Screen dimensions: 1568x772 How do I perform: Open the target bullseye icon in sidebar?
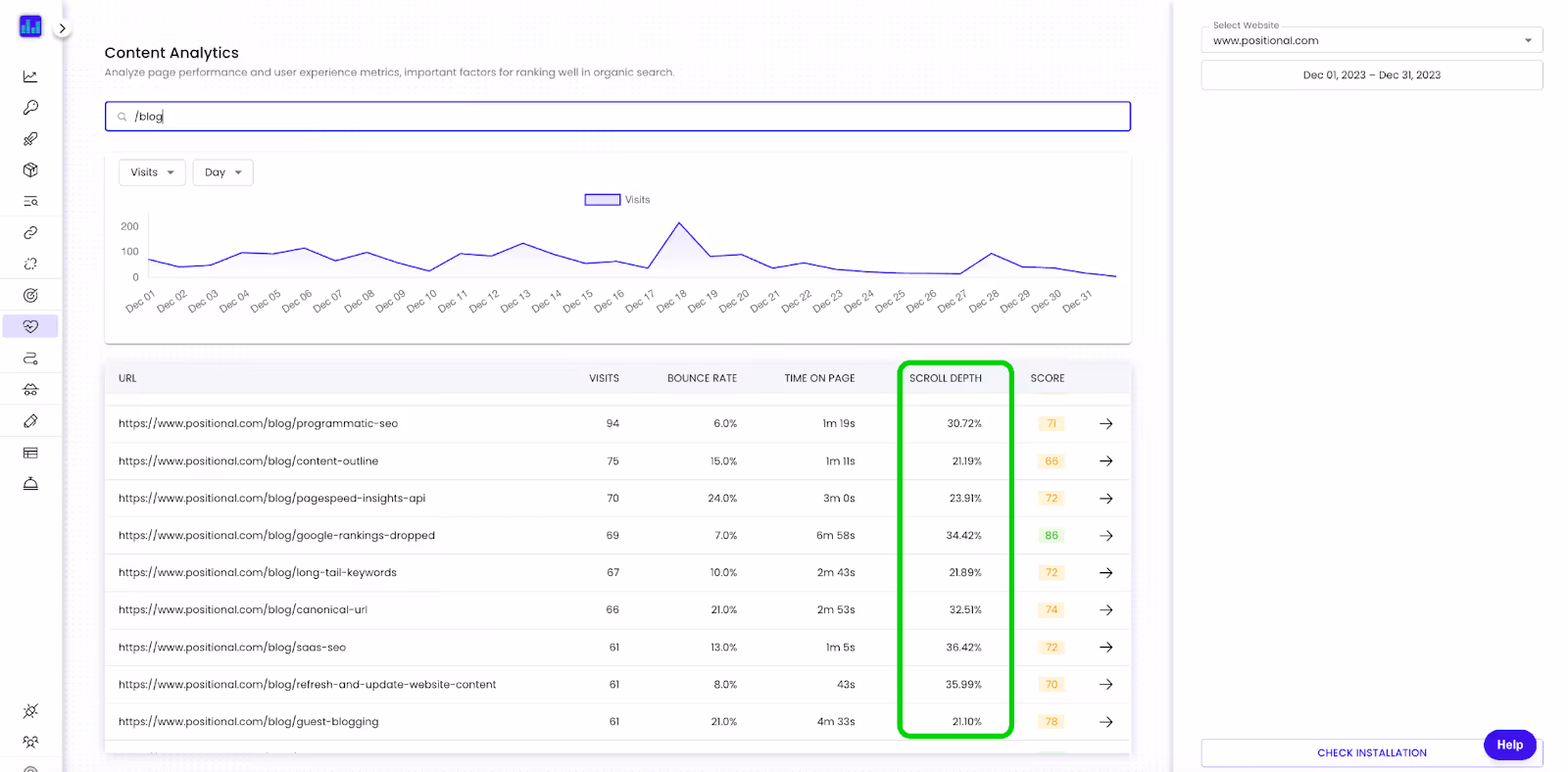click(x=30, y=296)
